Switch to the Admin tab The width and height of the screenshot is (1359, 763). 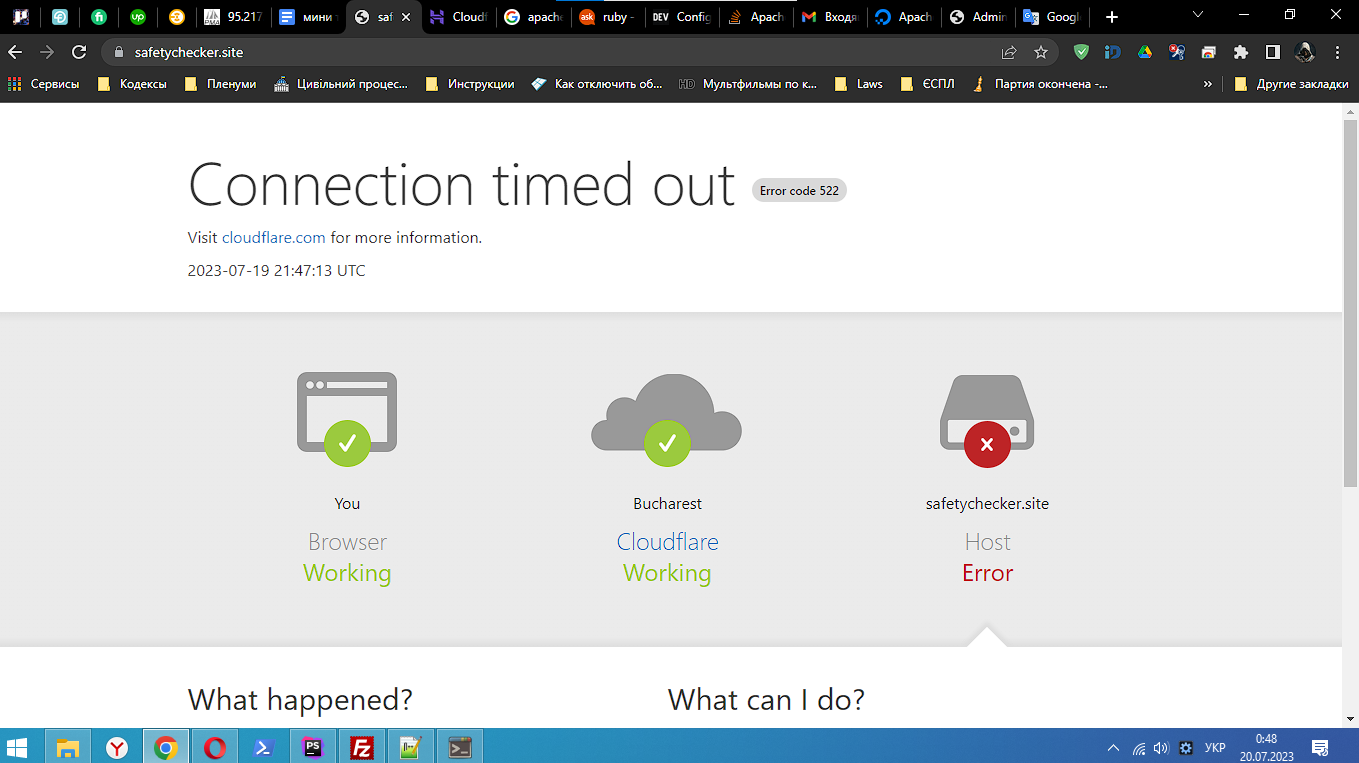tap(978, 17)
